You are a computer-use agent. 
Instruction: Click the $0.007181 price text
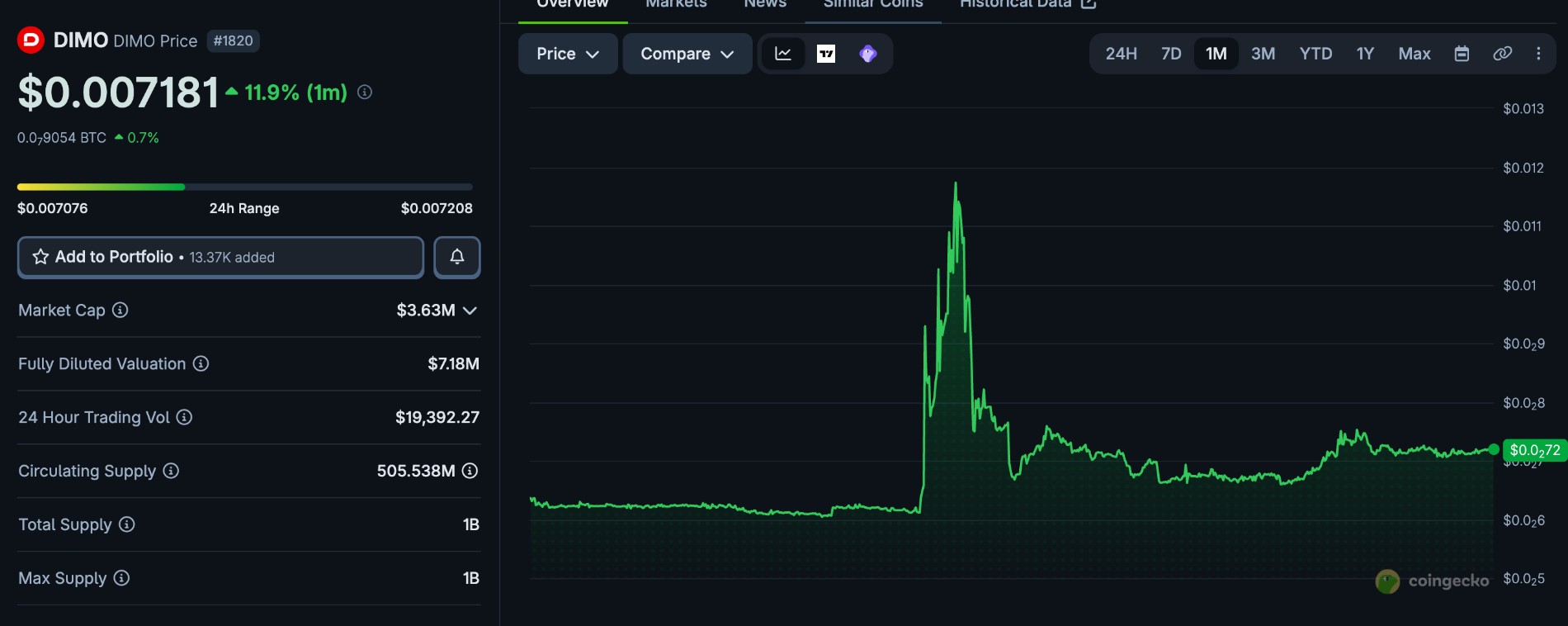point(119,92)
